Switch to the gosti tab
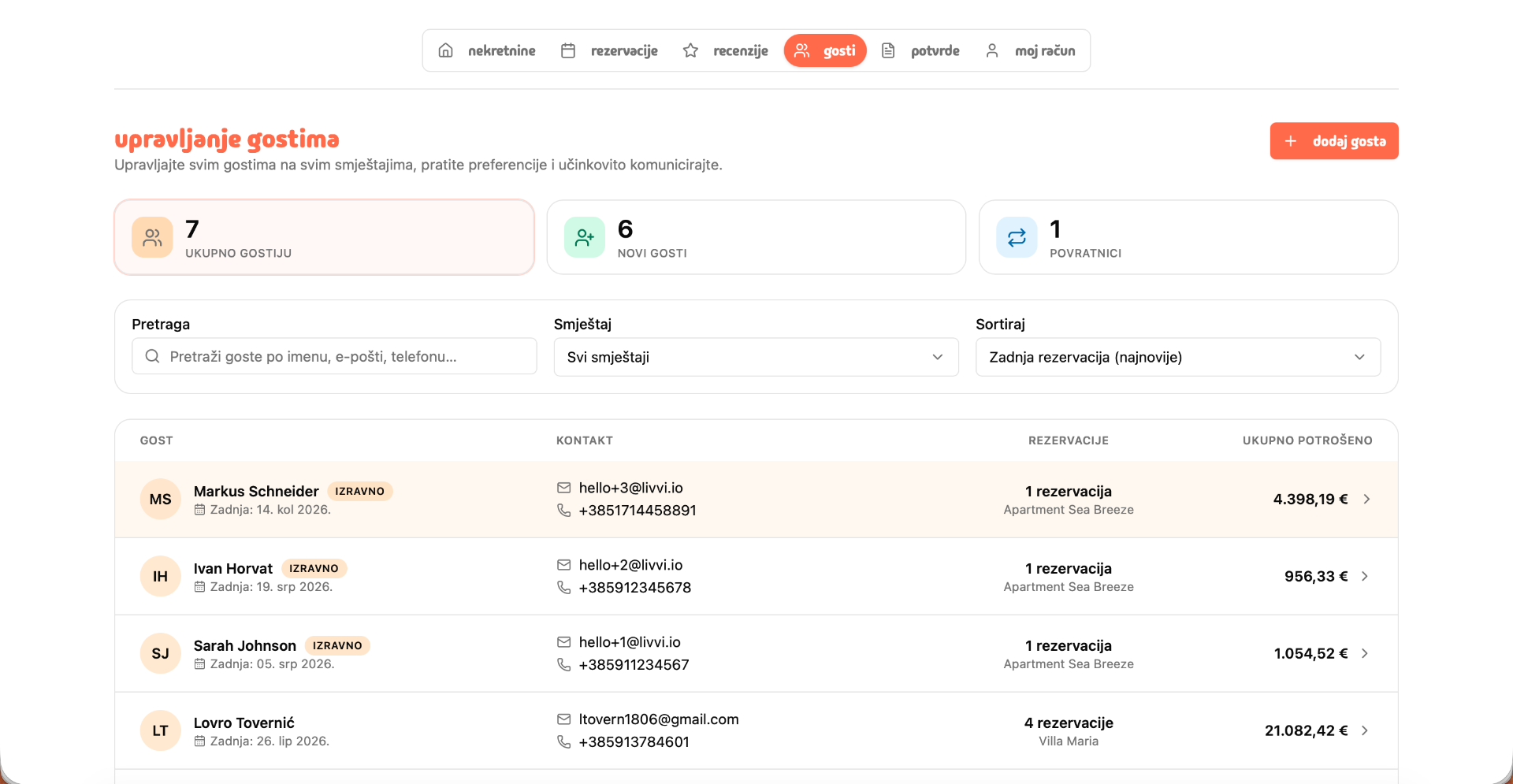This screenshot has height=784, width=1513. pyautogui.click(x=825, y=50)
